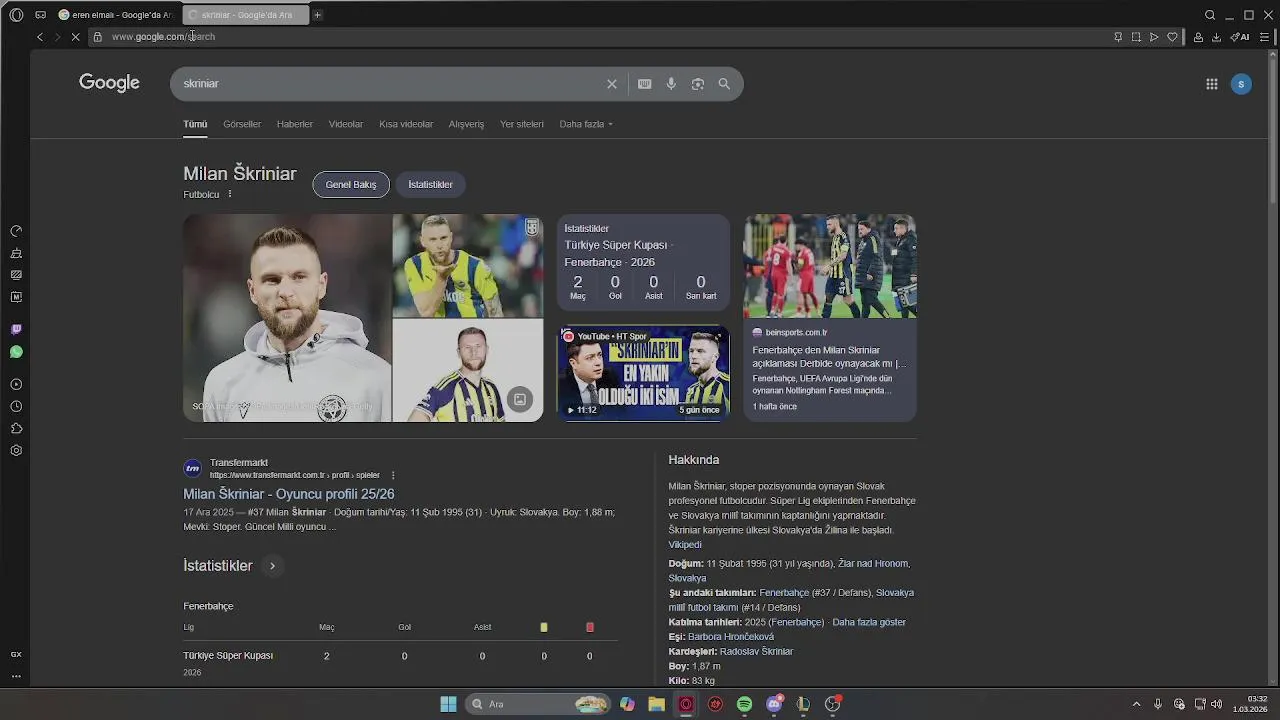The height and width of the screenshot is (720, 1280).
Task: Open the WhatsApp sidebar icon
Action: pyautogui.click(x=16, y=352)
